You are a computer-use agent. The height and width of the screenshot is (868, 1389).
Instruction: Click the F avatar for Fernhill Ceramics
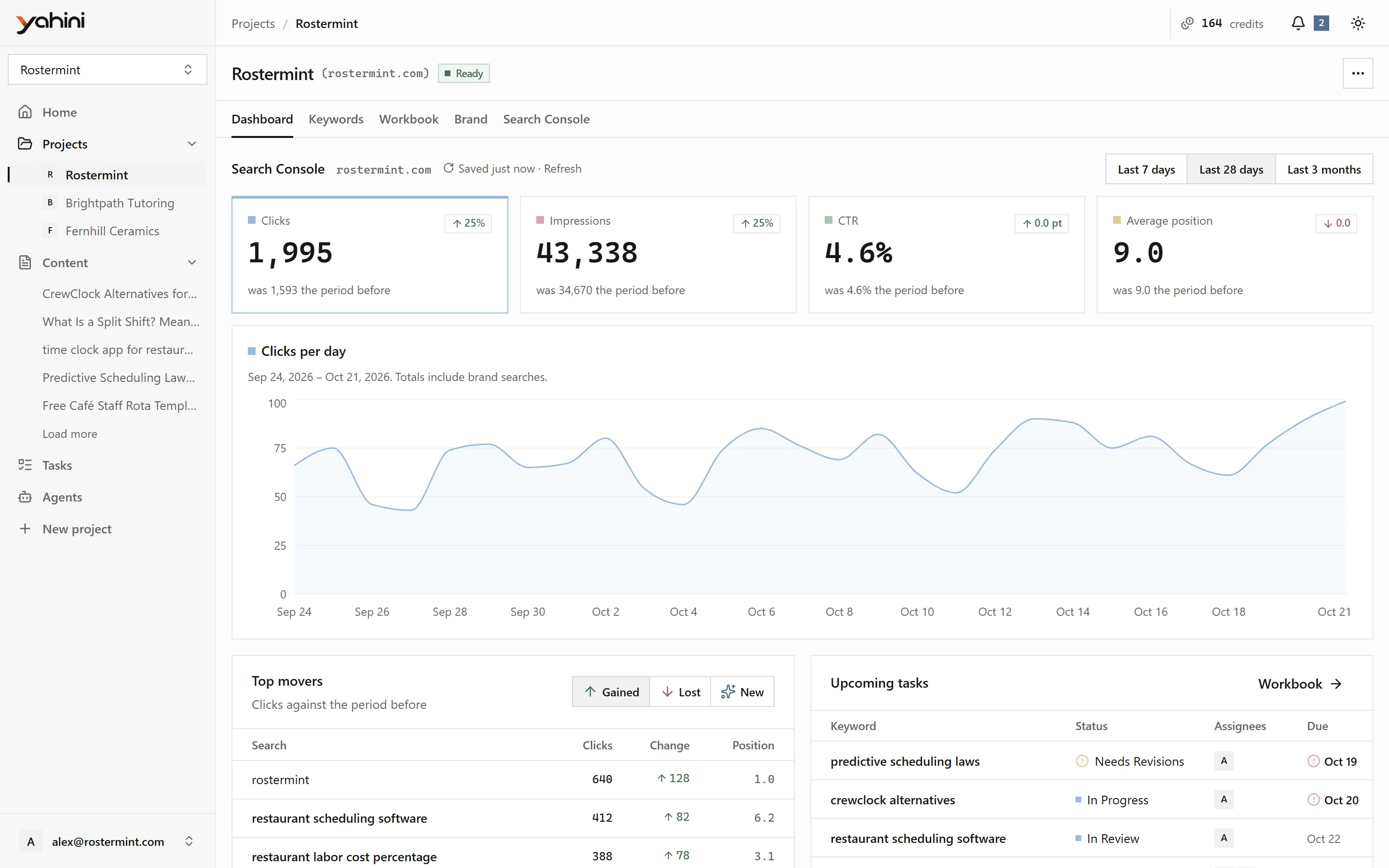point(50,231)
